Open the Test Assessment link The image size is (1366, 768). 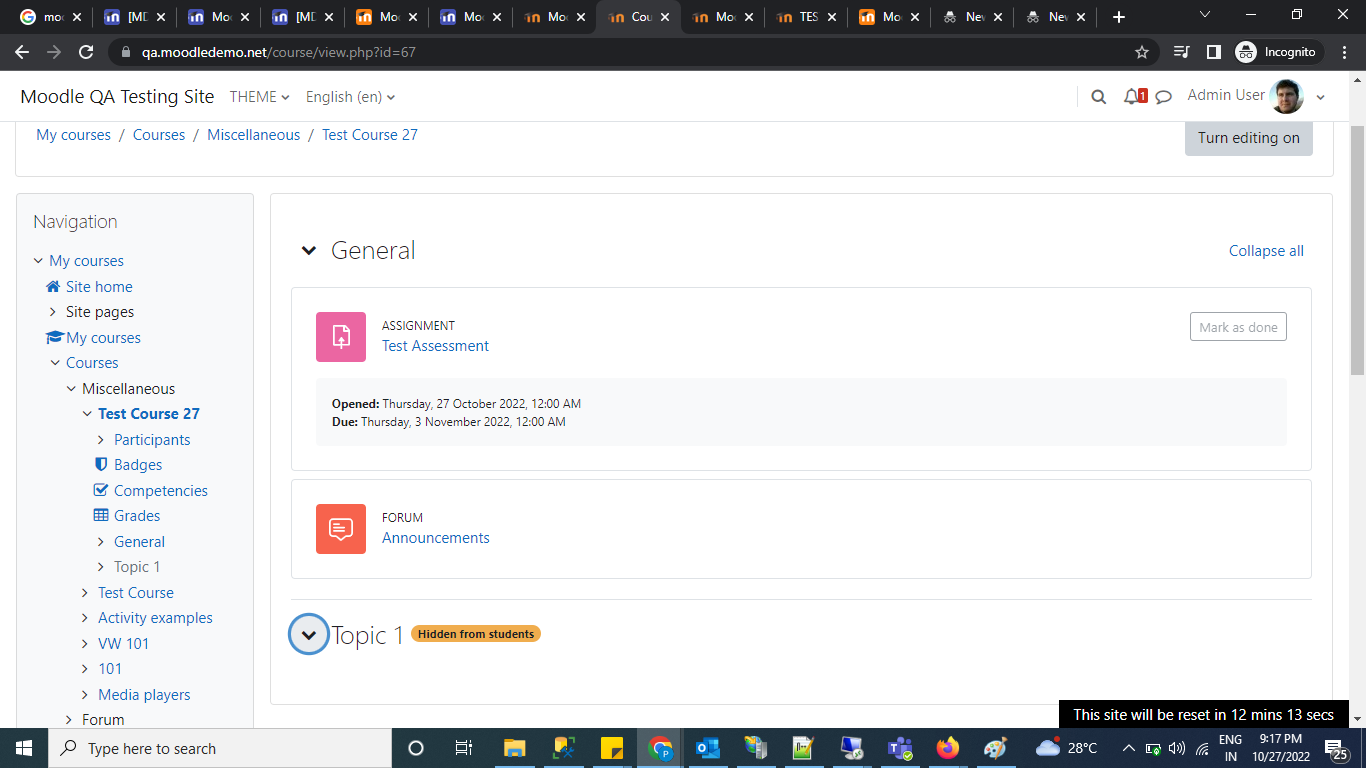[435, 346]
